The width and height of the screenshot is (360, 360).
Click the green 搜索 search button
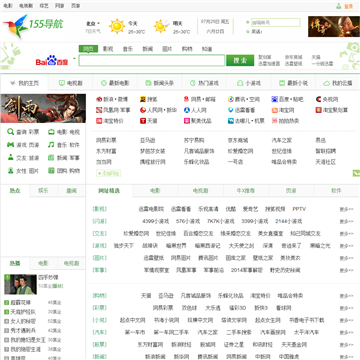[240, 60]
